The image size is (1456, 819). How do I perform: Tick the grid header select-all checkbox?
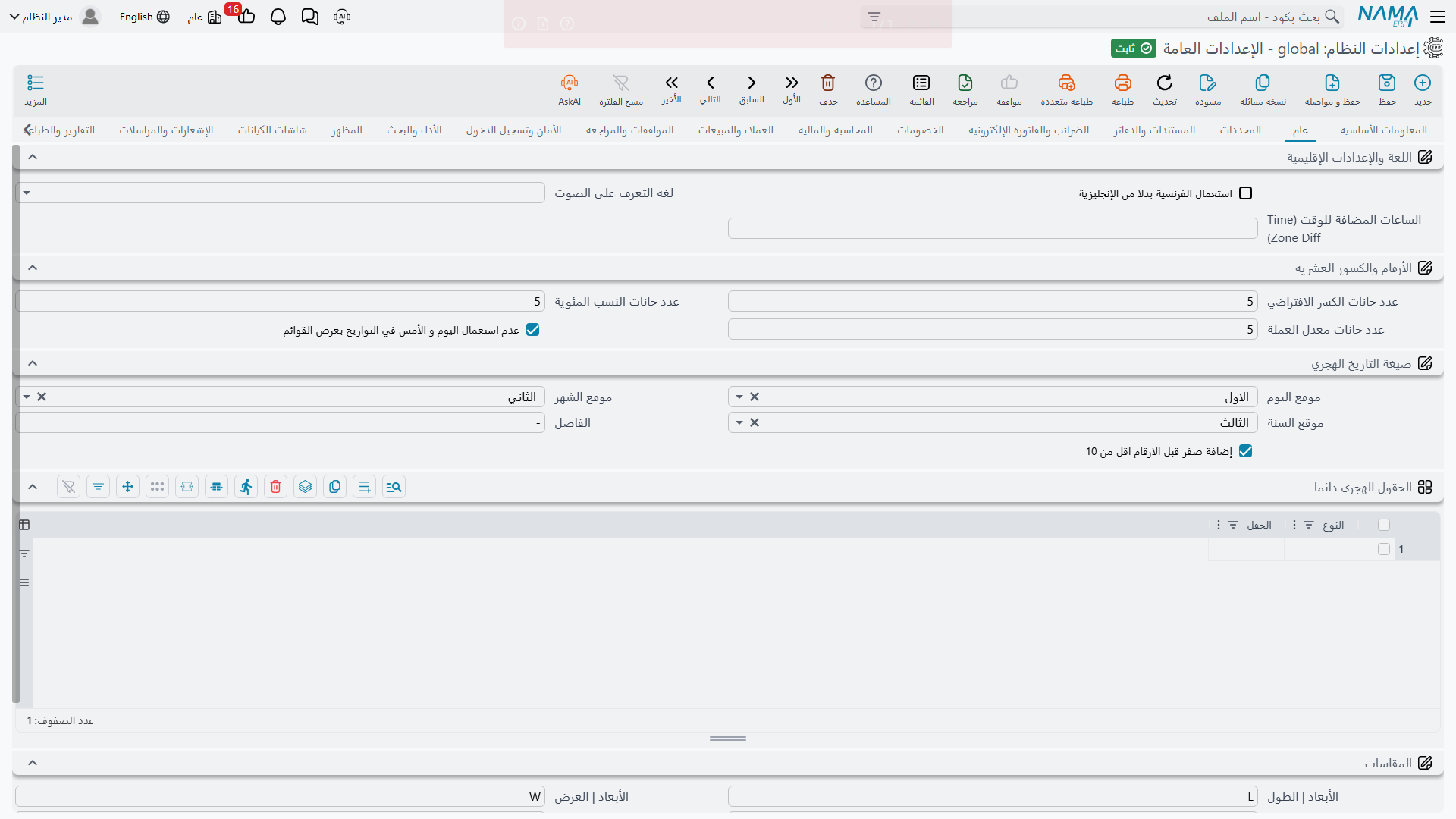click(x=1384, y=525)
